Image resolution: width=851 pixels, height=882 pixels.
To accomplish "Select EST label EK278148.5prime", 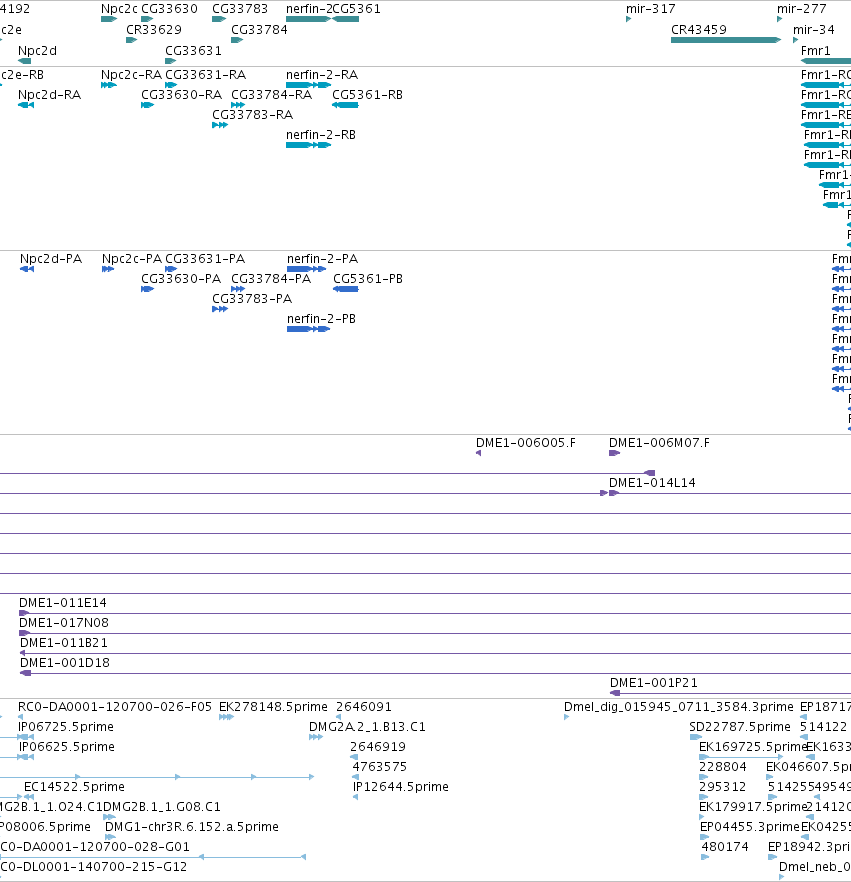I will (x=273, y=706).
